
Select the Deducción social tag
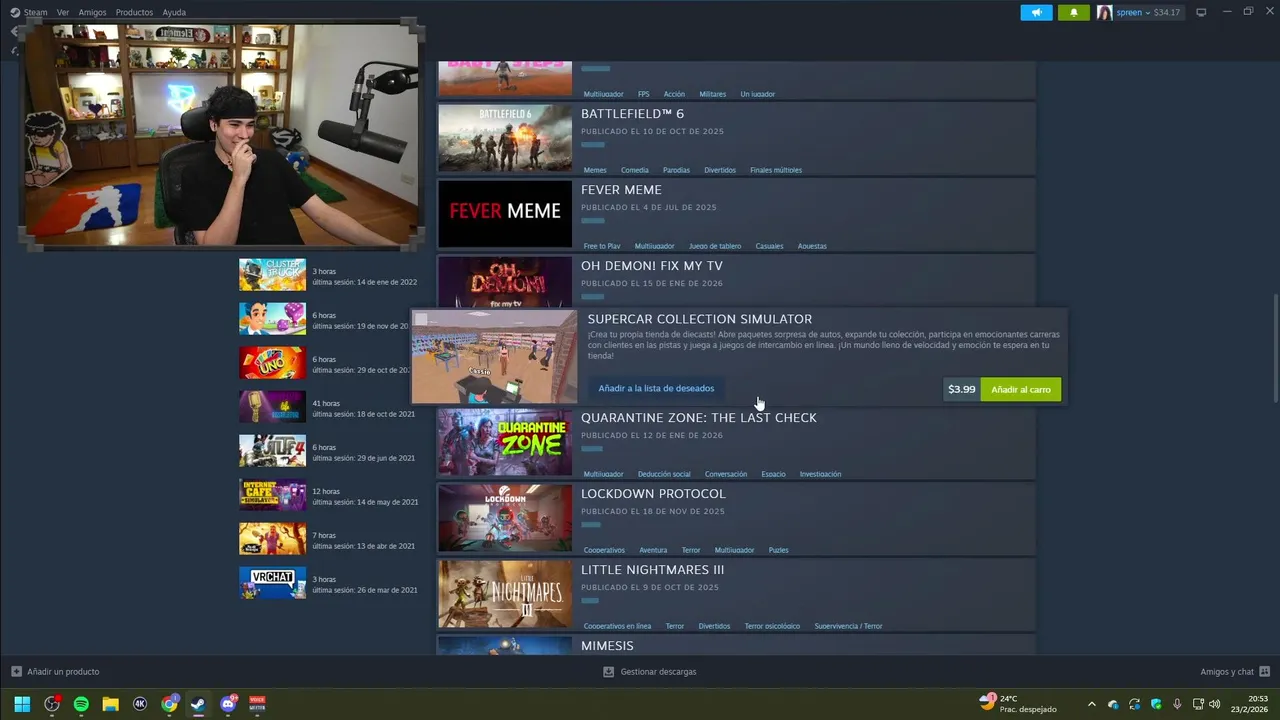click(x=664, y=474)
